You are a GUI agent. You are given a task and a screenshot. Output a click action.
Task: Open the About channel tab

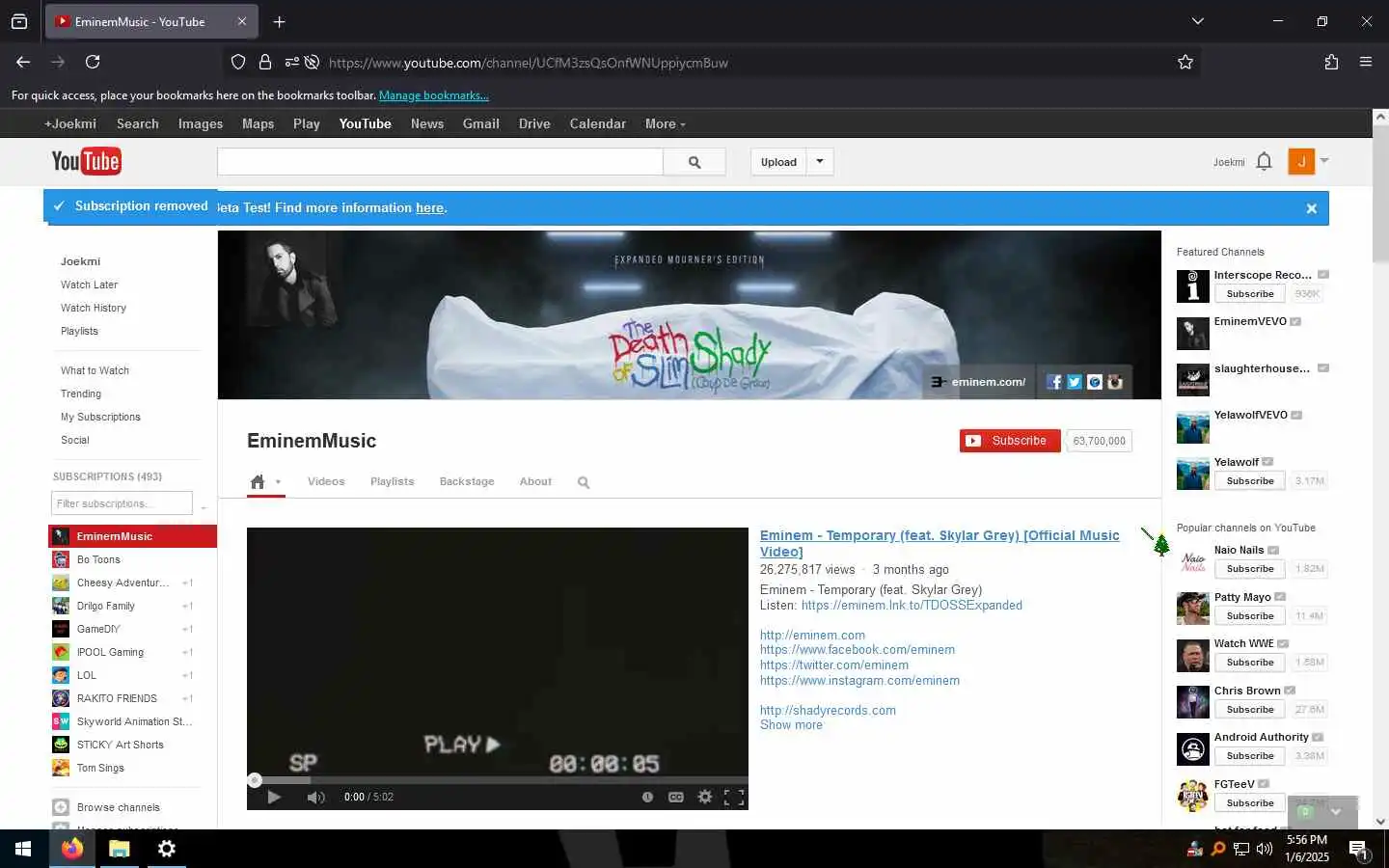pyautogui.click(x=535, y=481)
